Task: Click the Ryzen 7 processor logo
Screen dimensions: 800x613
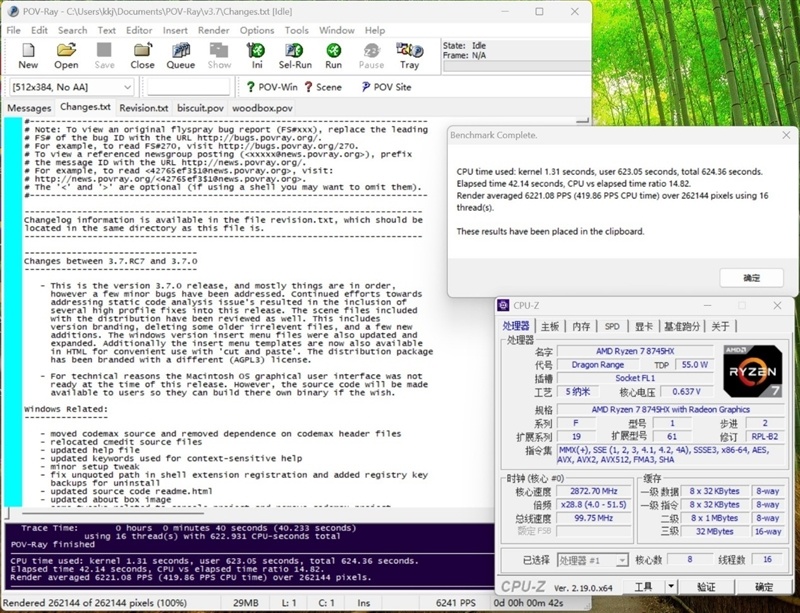Action: tap(753, 371)
